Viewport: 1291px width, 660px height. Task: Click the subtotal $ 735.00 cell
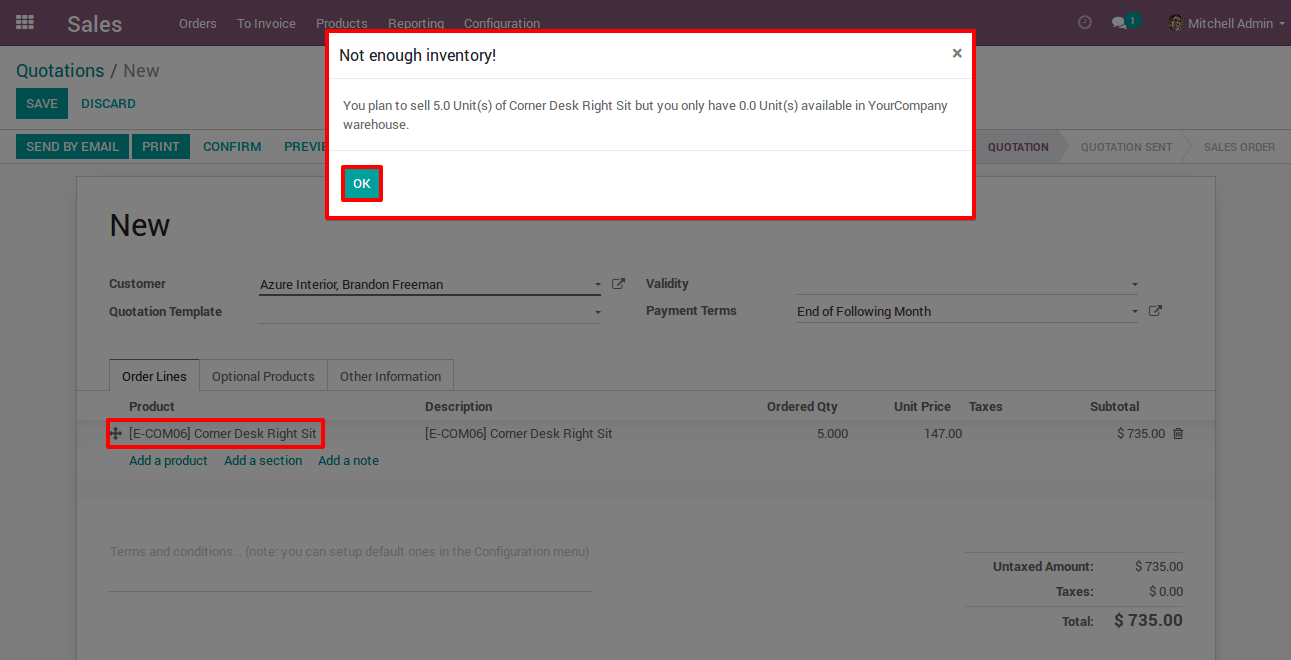pos(1141,434)
